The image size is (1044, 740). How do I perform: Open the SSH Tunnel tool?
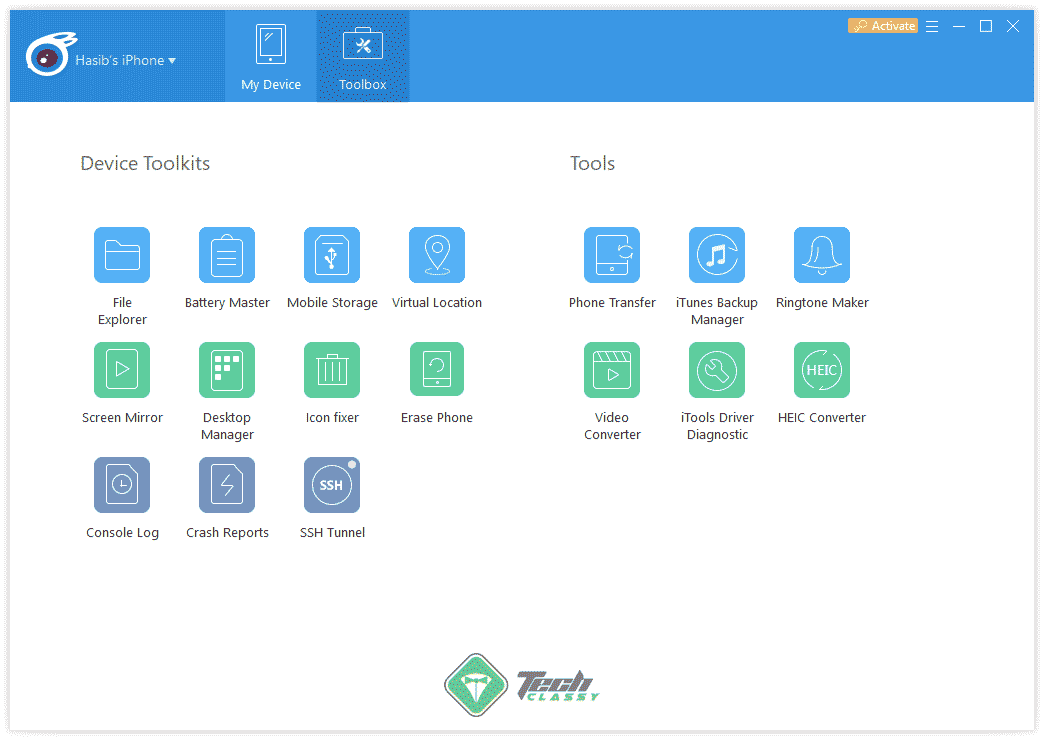click(332, 485)
